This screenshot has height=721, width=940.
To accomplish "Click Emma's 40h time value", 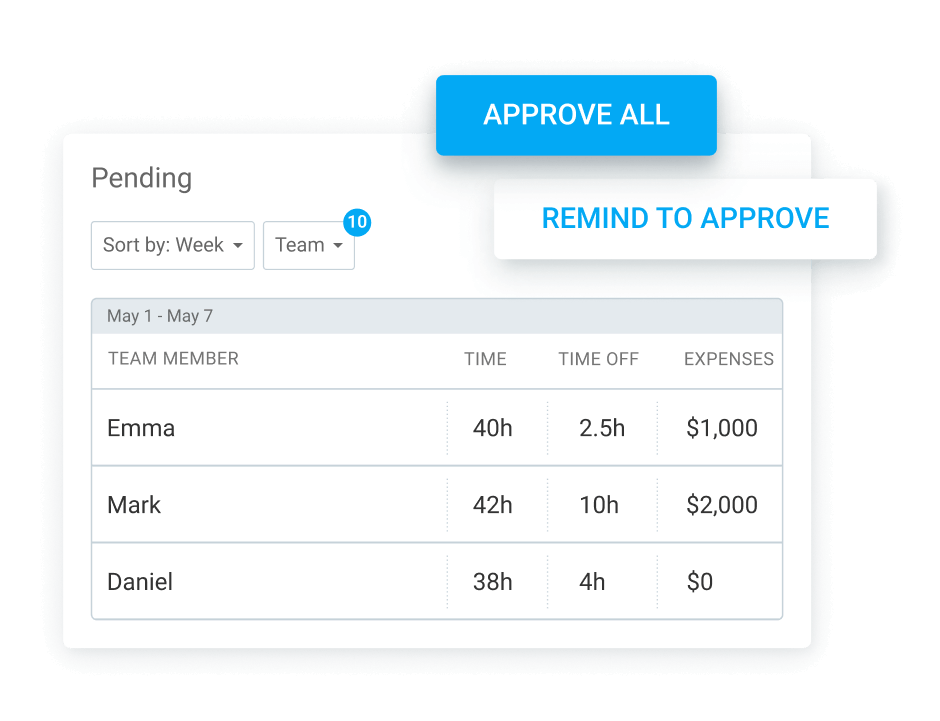I will point(492,428).
